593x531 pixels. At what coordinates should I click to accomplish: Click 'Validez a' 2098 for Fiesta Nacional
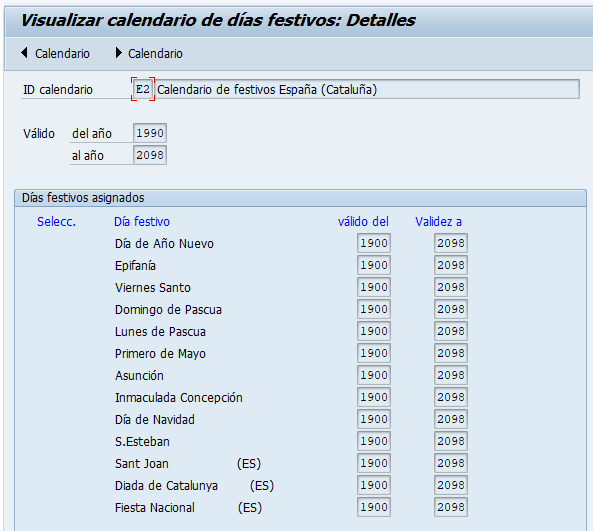[x=451, y=506]
